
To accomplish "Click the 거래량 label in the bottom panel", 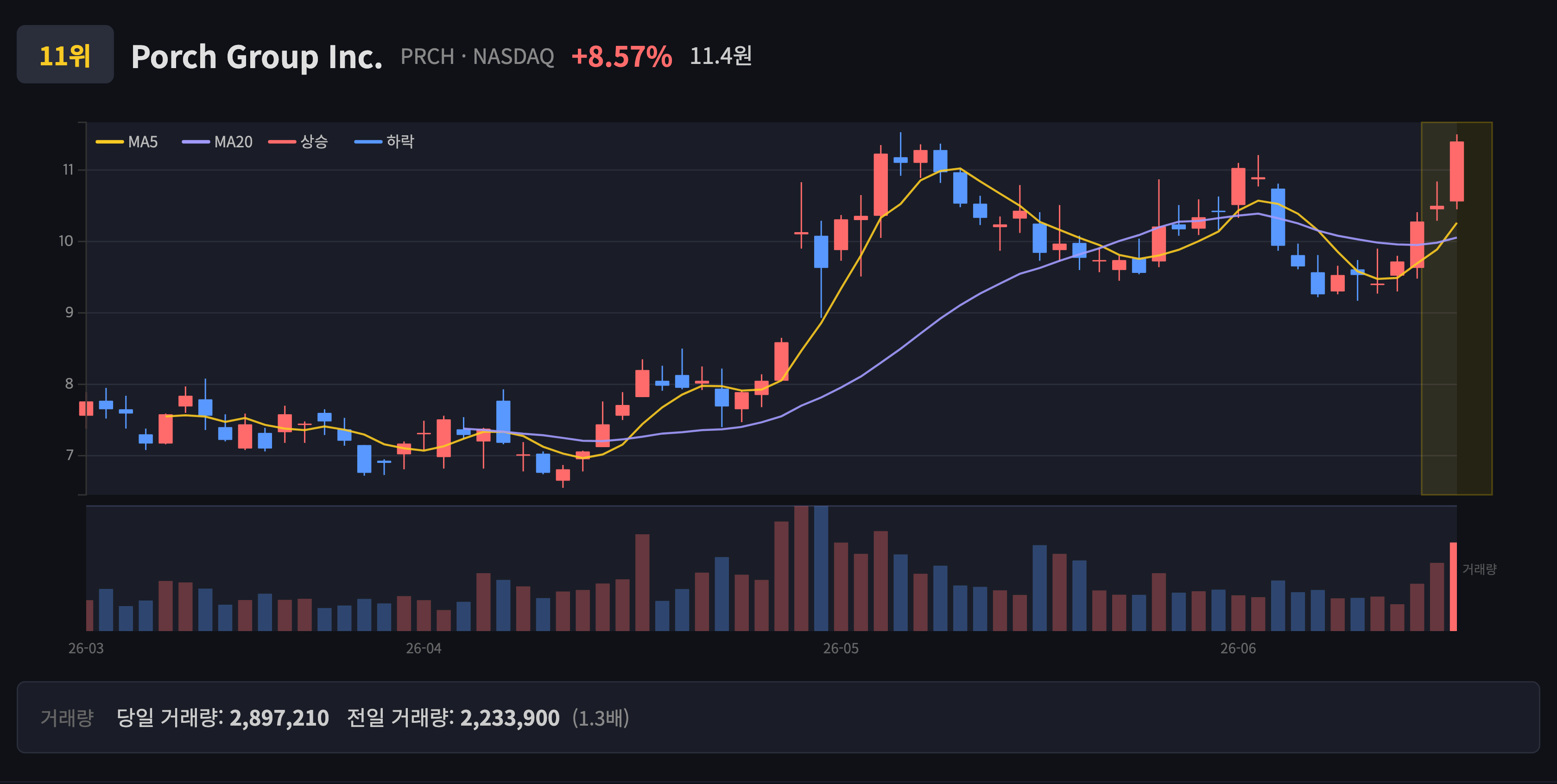I will pyautogui.click(x=67, y=717).
